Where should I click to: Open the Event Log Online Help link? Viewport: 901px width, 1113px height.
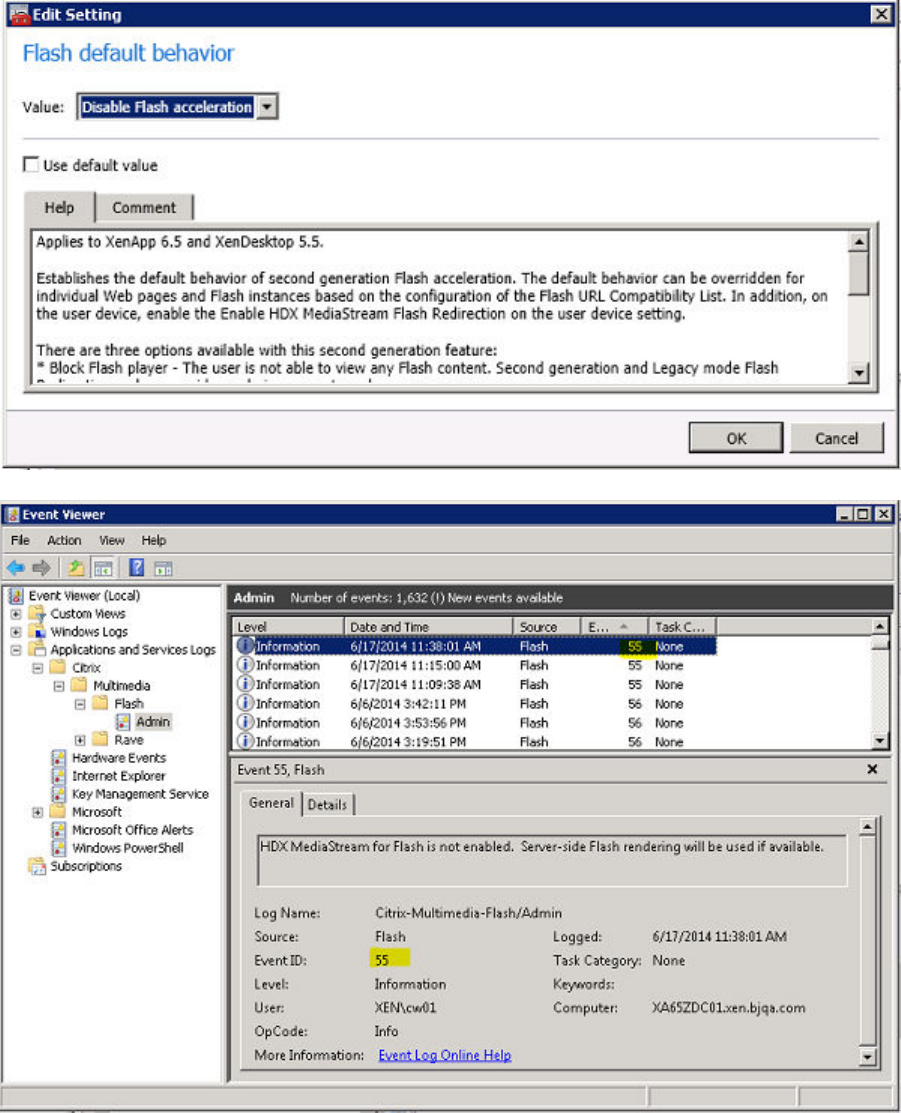pyautogui.click(x=444, y=1056)
